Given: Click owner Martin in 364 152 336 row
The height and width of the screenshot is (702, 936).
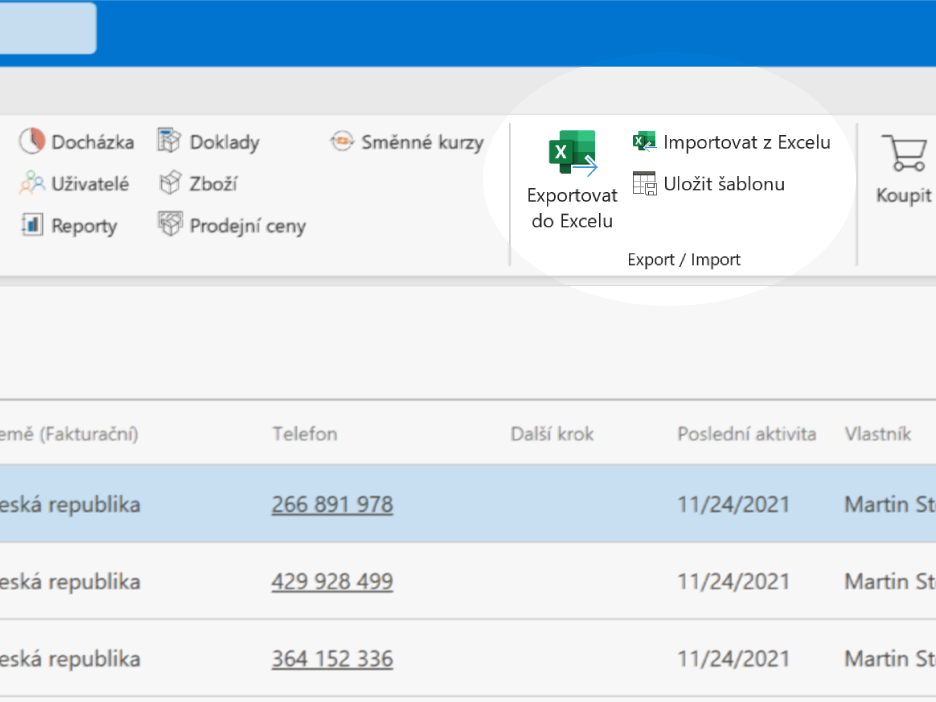Looking at the screenshot, I should tap(890, 660).
